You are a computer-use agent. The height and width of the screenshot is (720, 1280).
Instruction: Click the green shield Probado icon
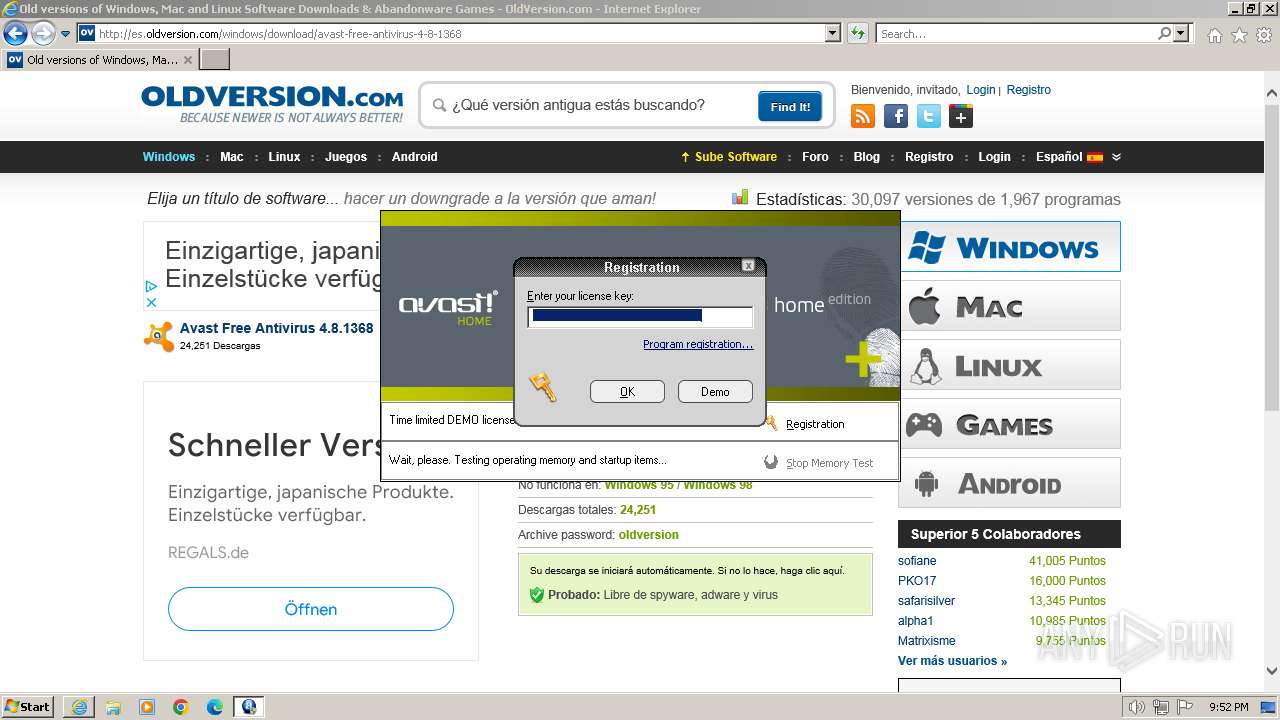click(x=537, y=595)
